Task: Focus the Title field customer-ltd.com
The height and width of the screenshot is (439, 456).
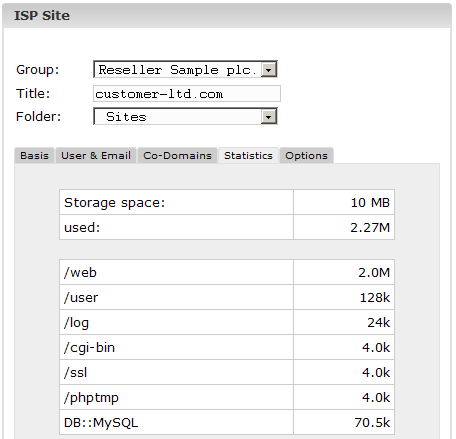Action: [187, 94]
